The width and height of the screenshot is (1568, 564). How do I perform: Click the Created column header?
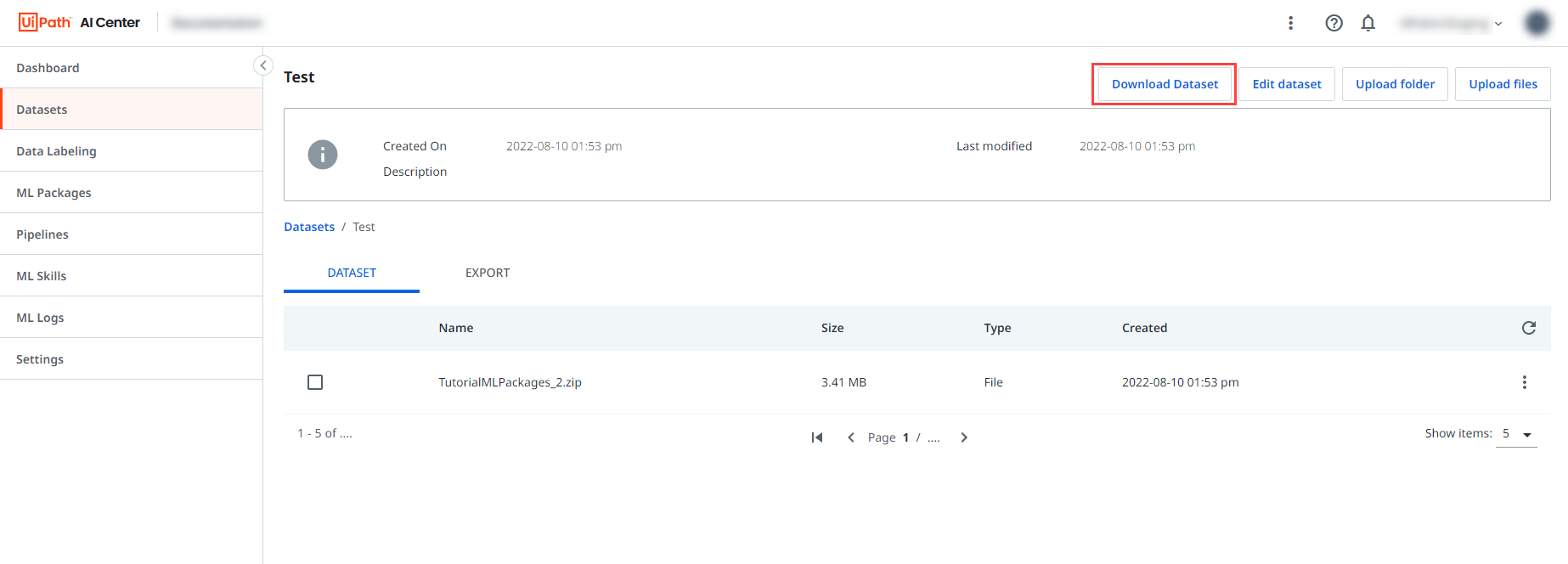tap(1144, 328)
